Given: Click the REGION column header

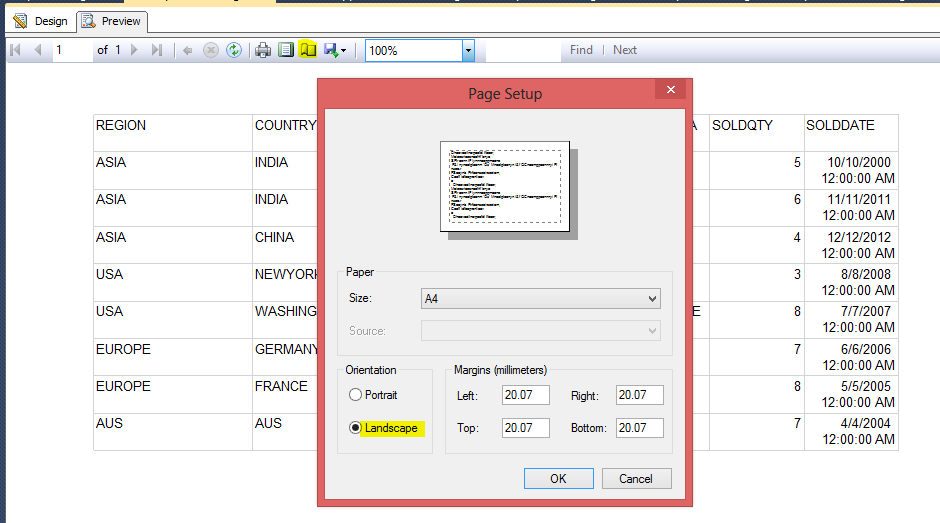Looking at the screenshot, I should [x=173, y=133].
